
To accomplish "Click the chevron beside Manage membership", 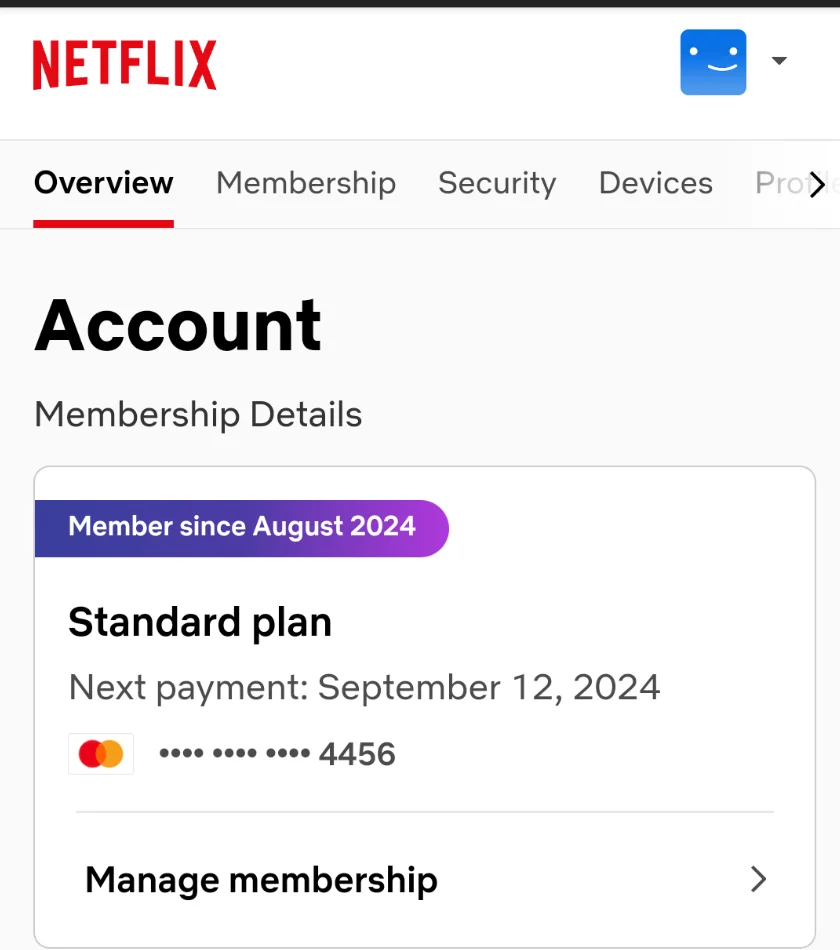I will [x=758, y=879].
